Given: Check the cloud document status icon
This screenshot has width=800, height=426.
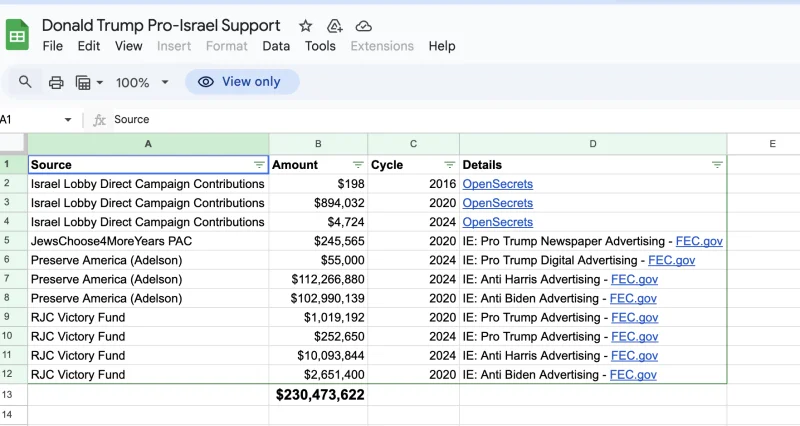Looking at the screenshot, I should [363, 26].
